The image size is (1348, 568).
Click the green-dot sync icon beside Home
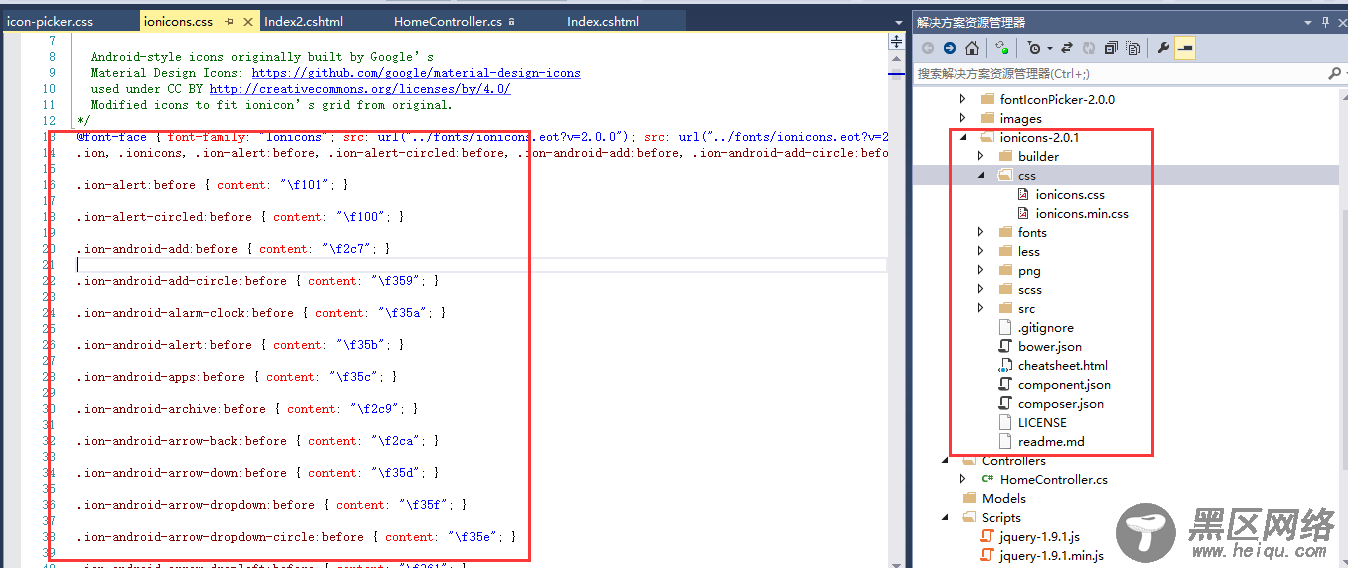(x=1001, y=48)
